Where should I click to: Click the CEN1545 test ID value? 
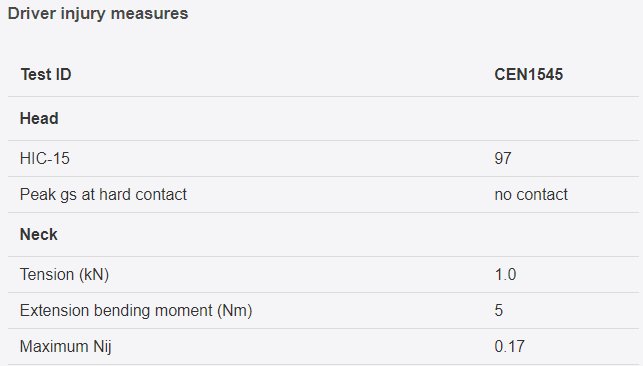tap(529, 75)
